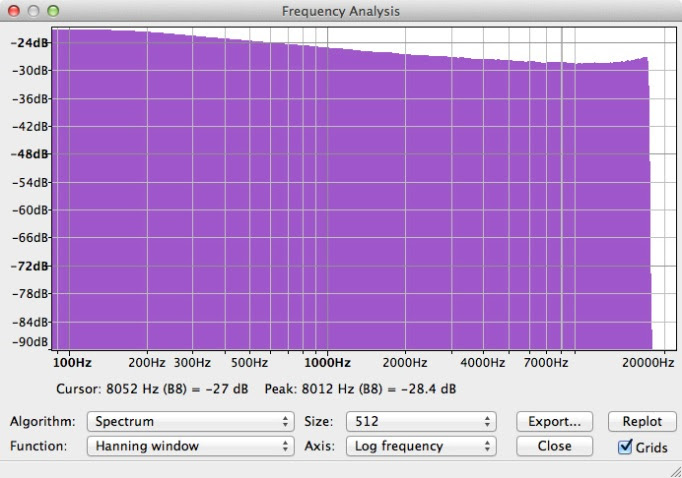682x478 pixels.
Task: Click the -36dB axis label
Action: [x=30, y=99]
